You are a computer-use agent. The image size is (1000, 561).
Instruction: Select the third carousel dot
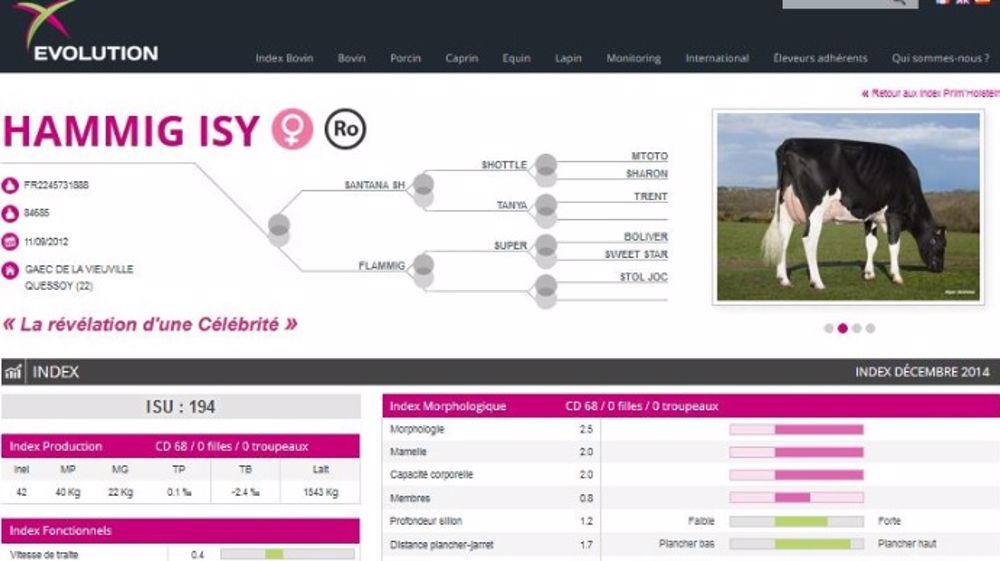pos(857,328)
